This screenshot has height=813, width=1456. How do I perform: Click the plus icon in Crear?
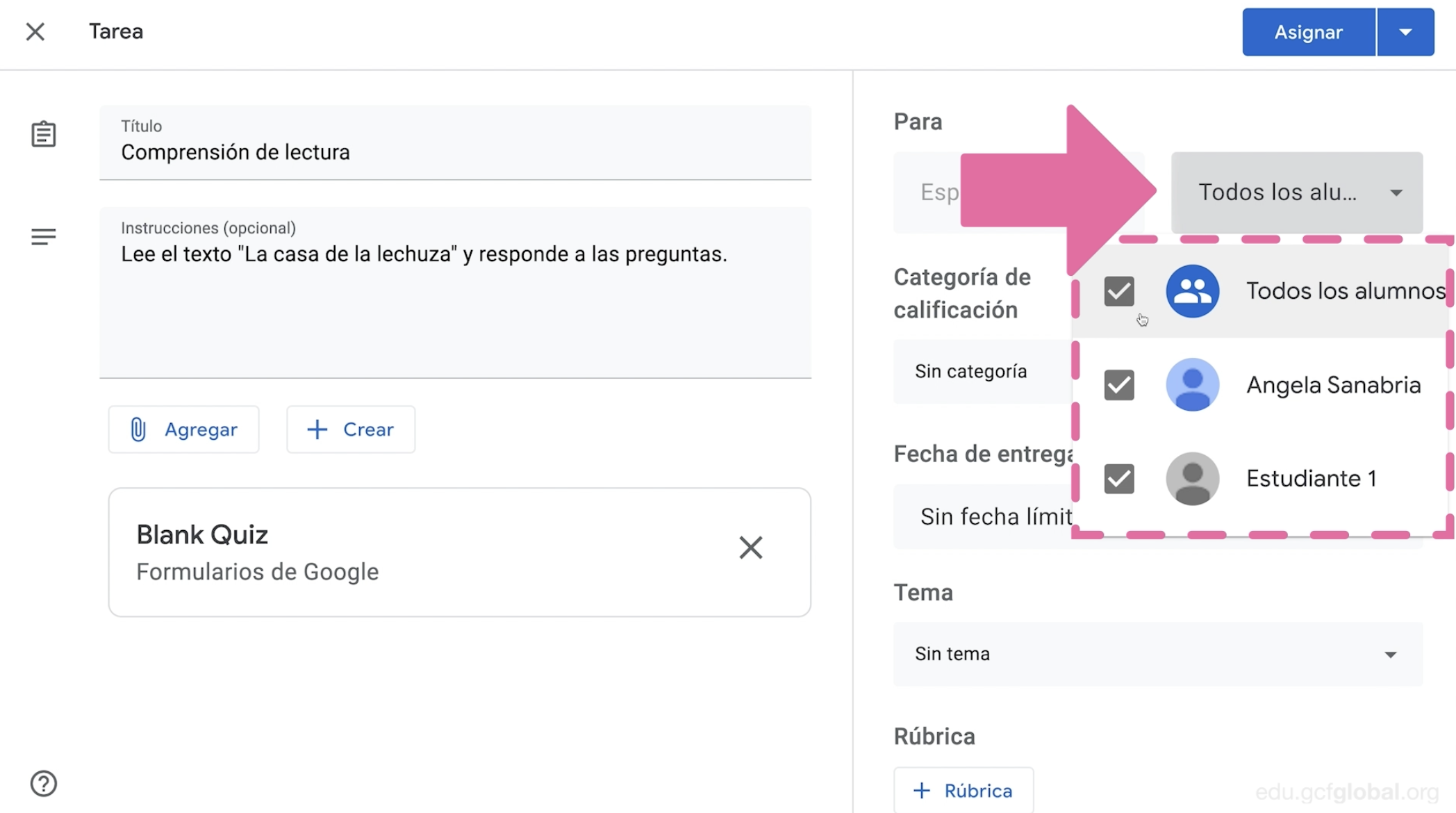point(317,429)
